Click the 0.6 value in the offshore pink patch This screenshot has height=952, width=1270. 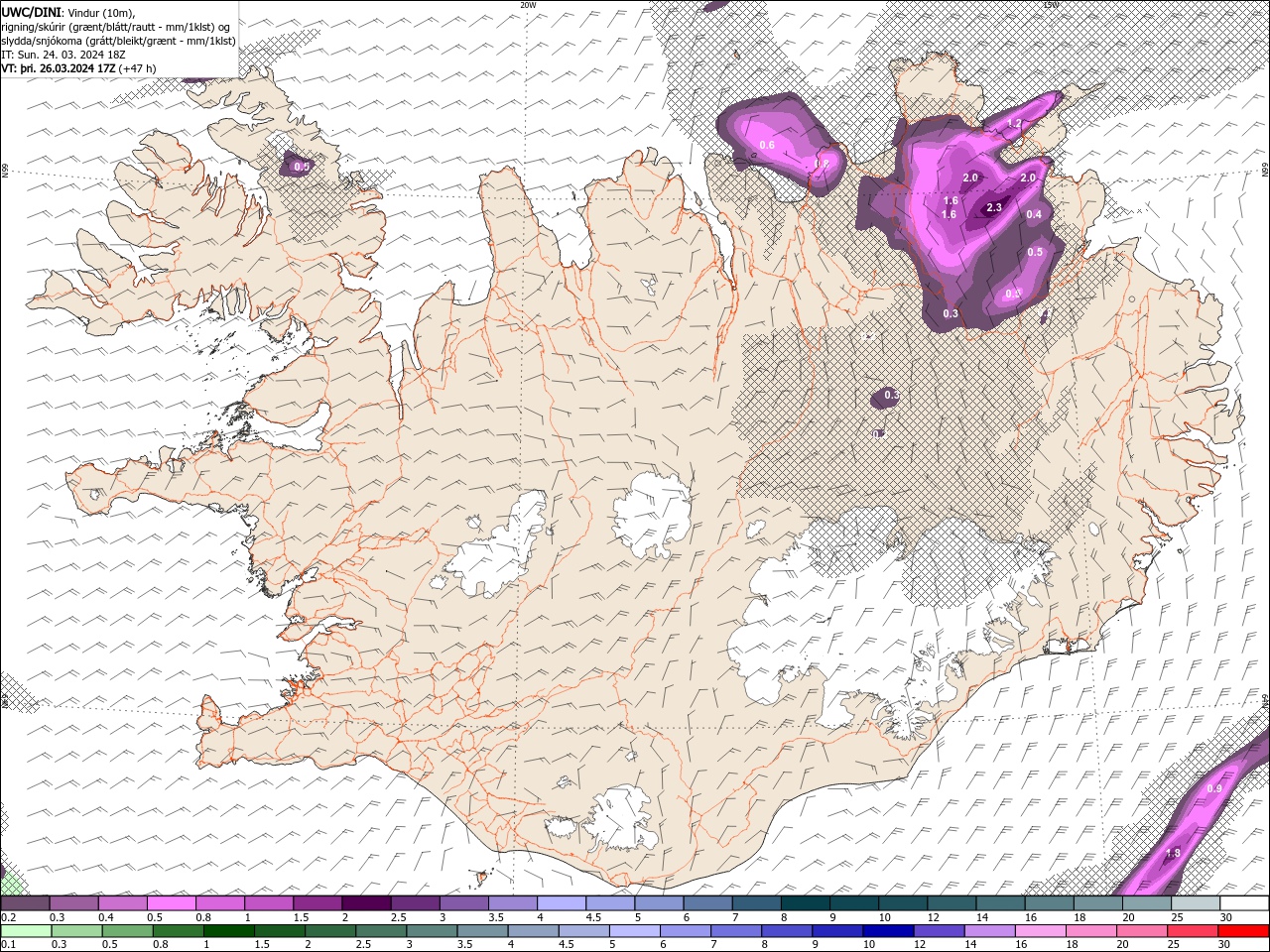tap(766, 145)
